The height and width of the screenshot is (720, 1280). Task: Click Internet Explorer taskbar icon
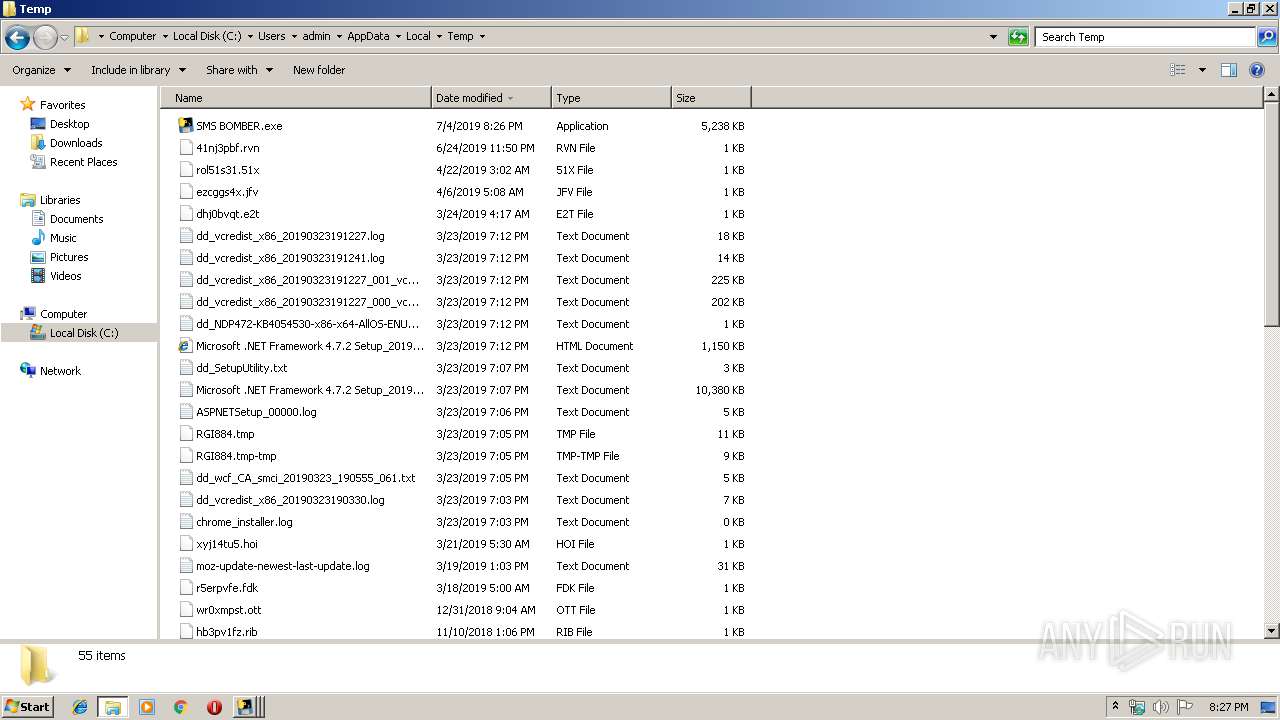click(x=80, y=707)
